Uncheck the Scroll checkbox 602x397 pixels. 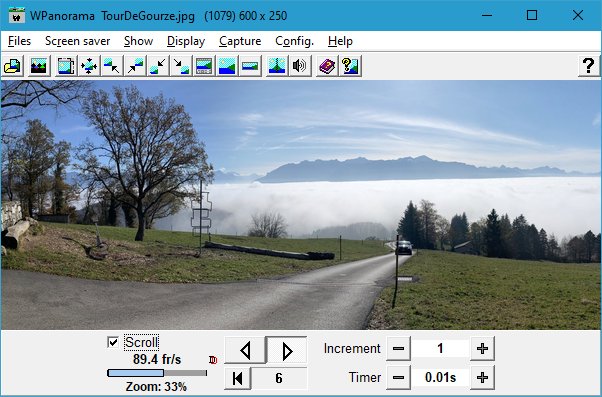[113, 342]
